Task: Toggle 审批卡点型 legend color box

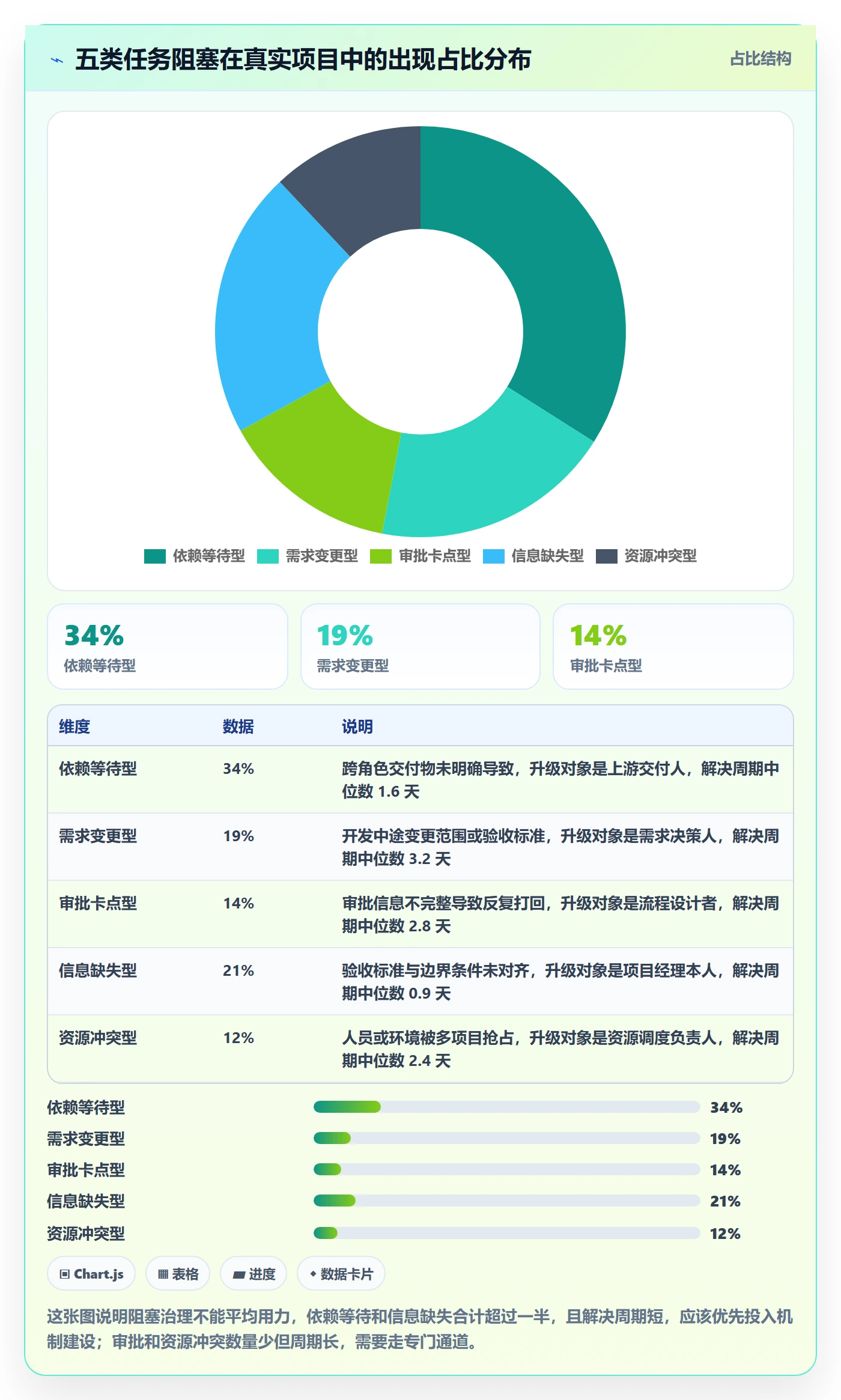Action: pos(380,556)
